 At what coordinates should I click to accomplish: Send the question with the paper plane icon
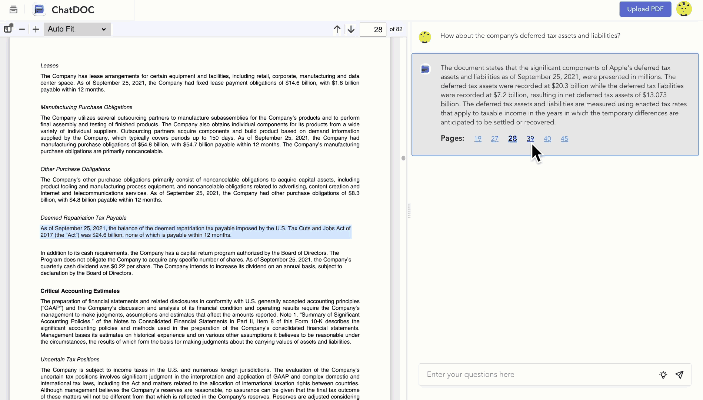tap(680, 374)
